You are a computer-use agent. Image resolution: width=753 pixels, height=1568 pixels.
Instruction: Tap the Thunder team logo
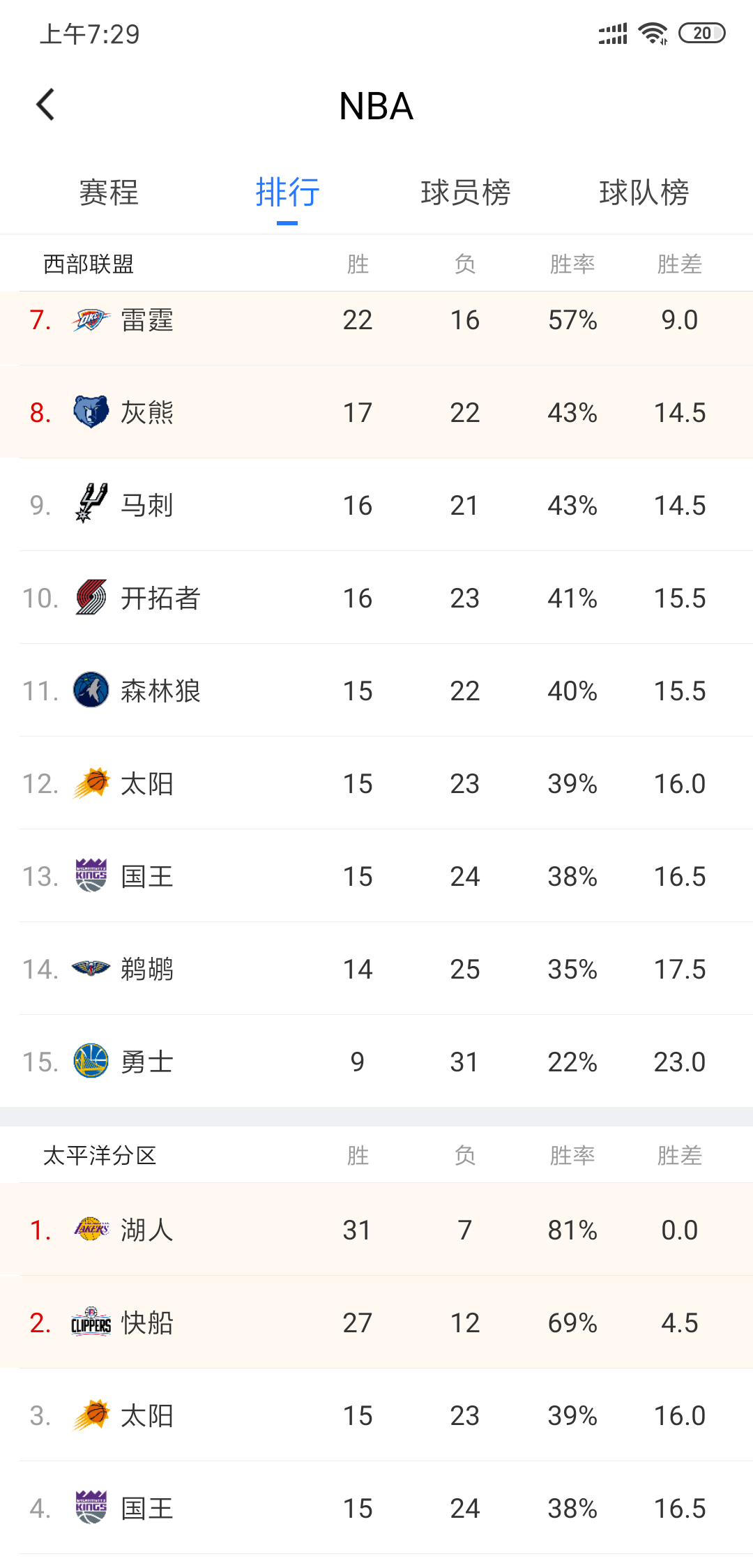tap(91, 320)
